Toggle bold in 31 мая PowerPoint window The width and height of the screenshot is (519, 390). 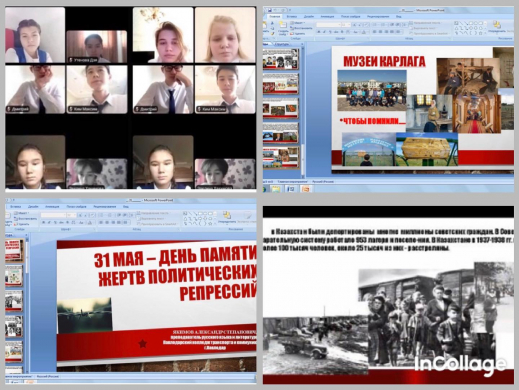point(44,222)
